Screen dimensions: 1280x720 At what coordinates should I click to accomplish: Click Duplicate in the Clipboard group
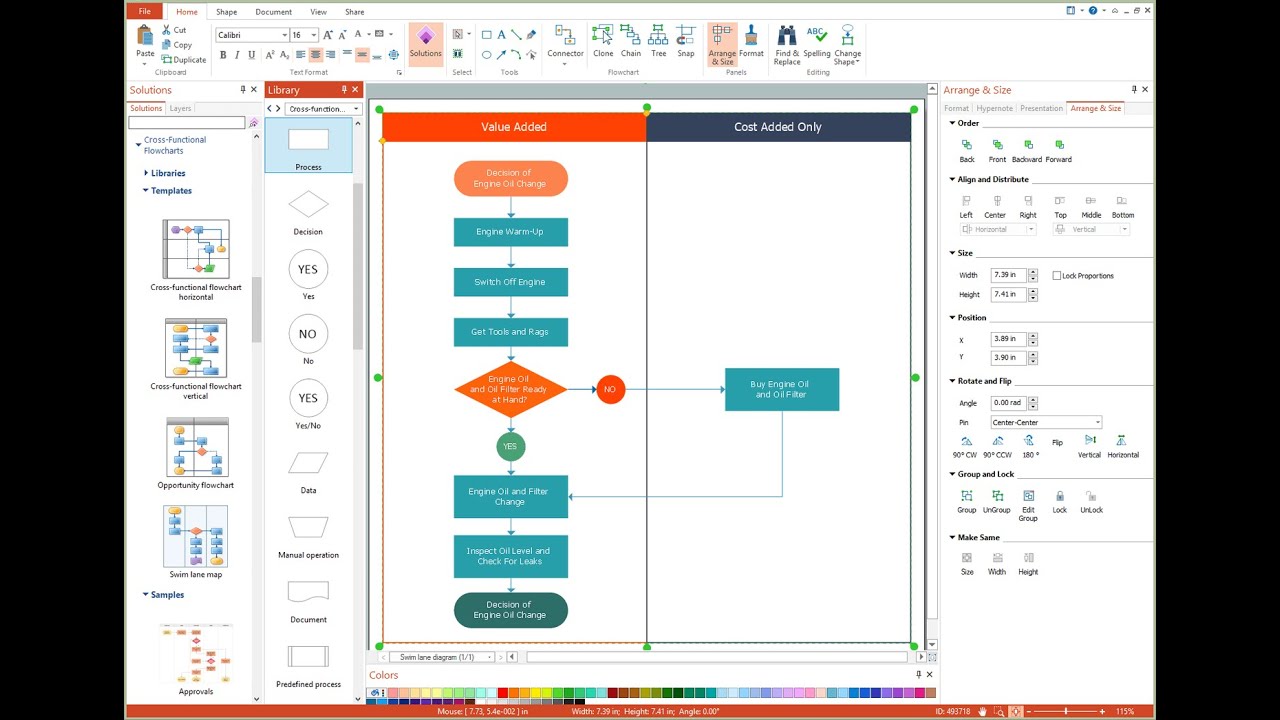pos(183,59)
